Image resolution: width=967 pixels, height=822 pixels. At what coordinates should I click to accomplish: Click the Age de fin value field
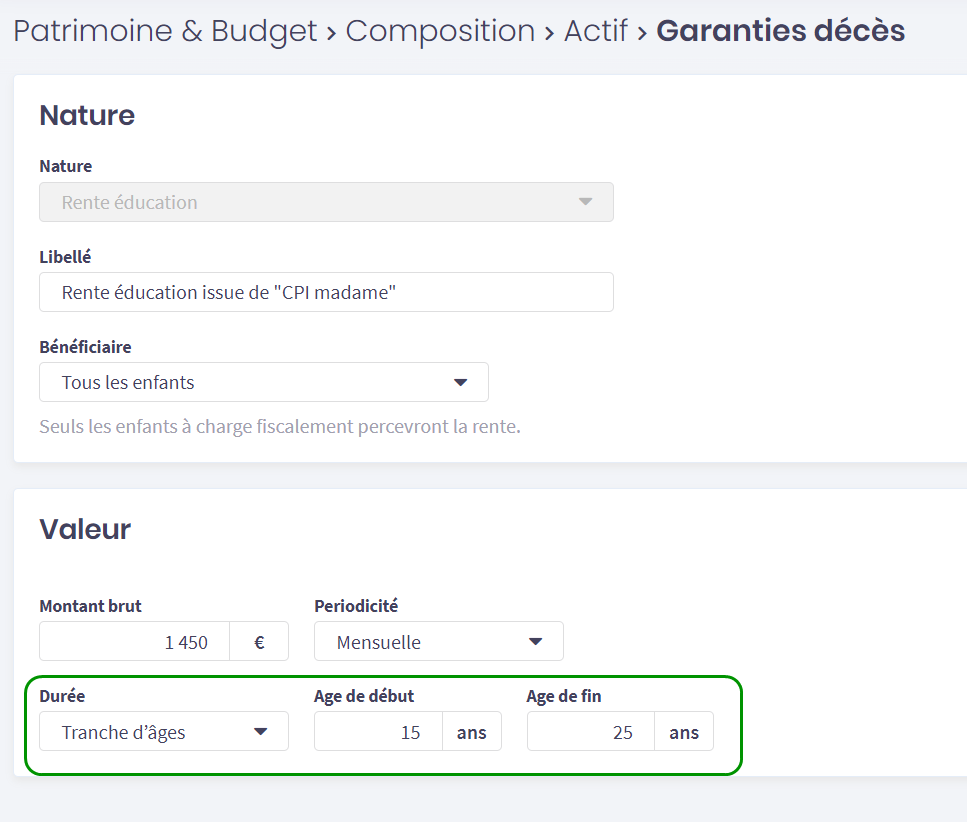tap(590, 732)
